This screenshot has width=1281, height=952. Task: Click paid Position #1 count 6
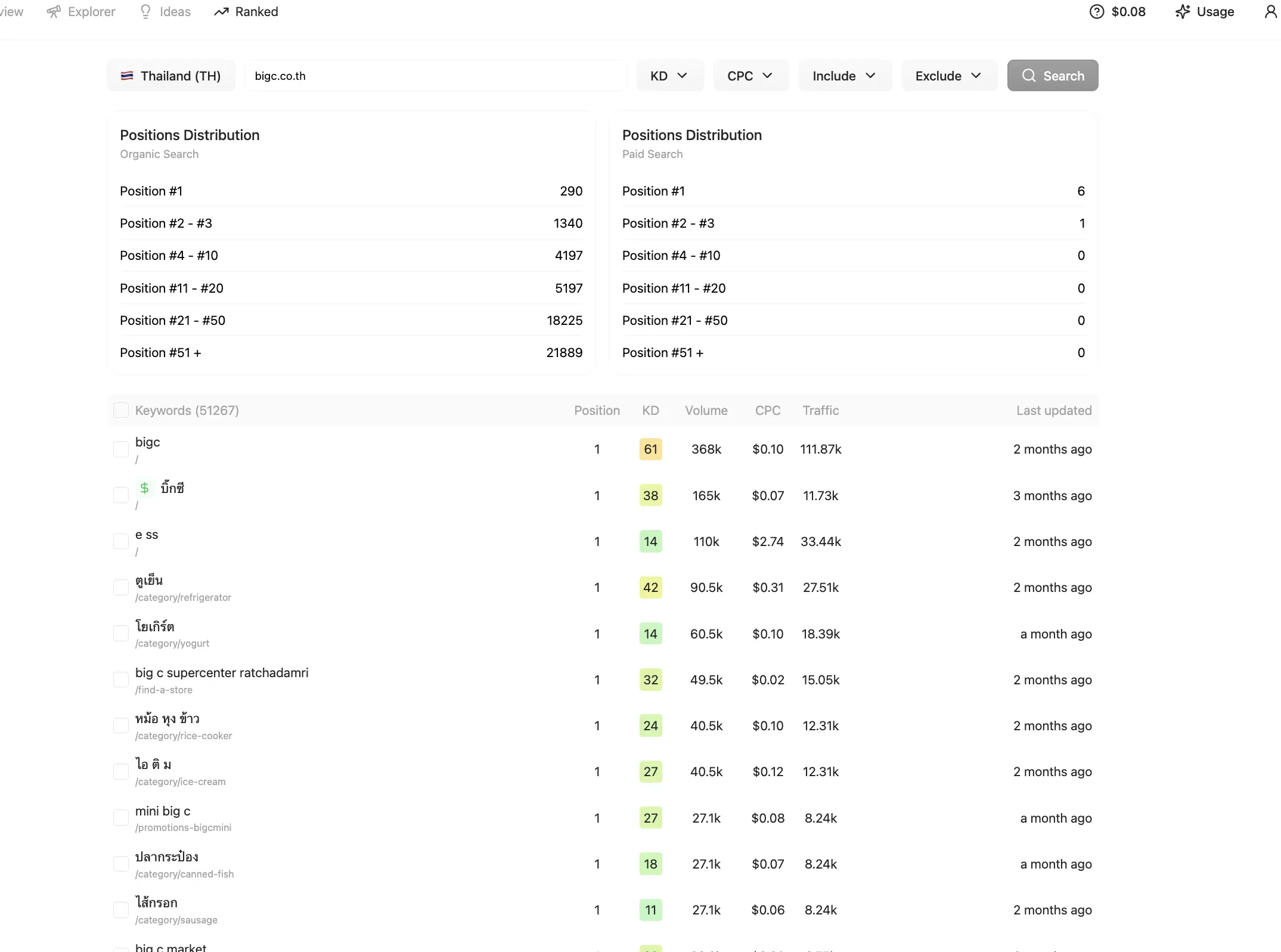click(x=1081, y=191)
